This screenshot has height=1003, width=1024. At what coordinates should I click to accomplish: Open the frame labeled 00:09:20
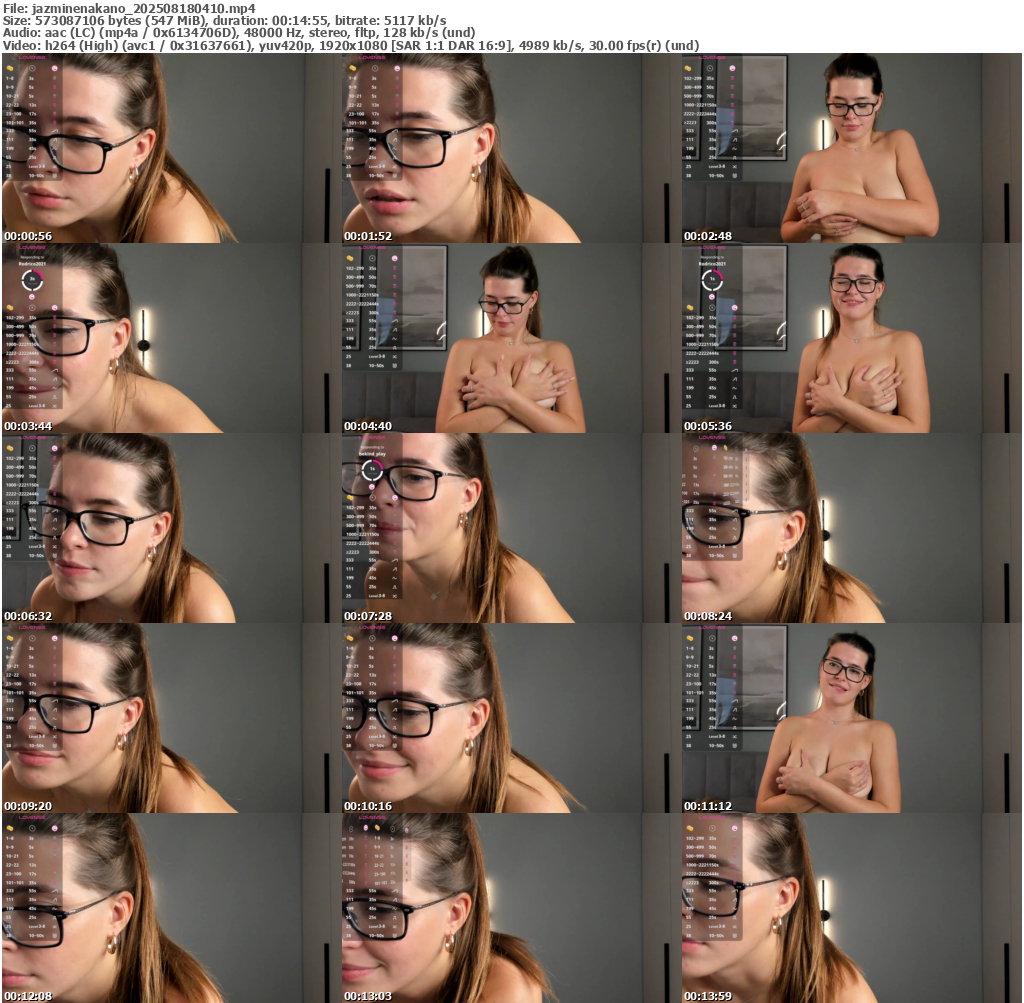tap(171, 718)
